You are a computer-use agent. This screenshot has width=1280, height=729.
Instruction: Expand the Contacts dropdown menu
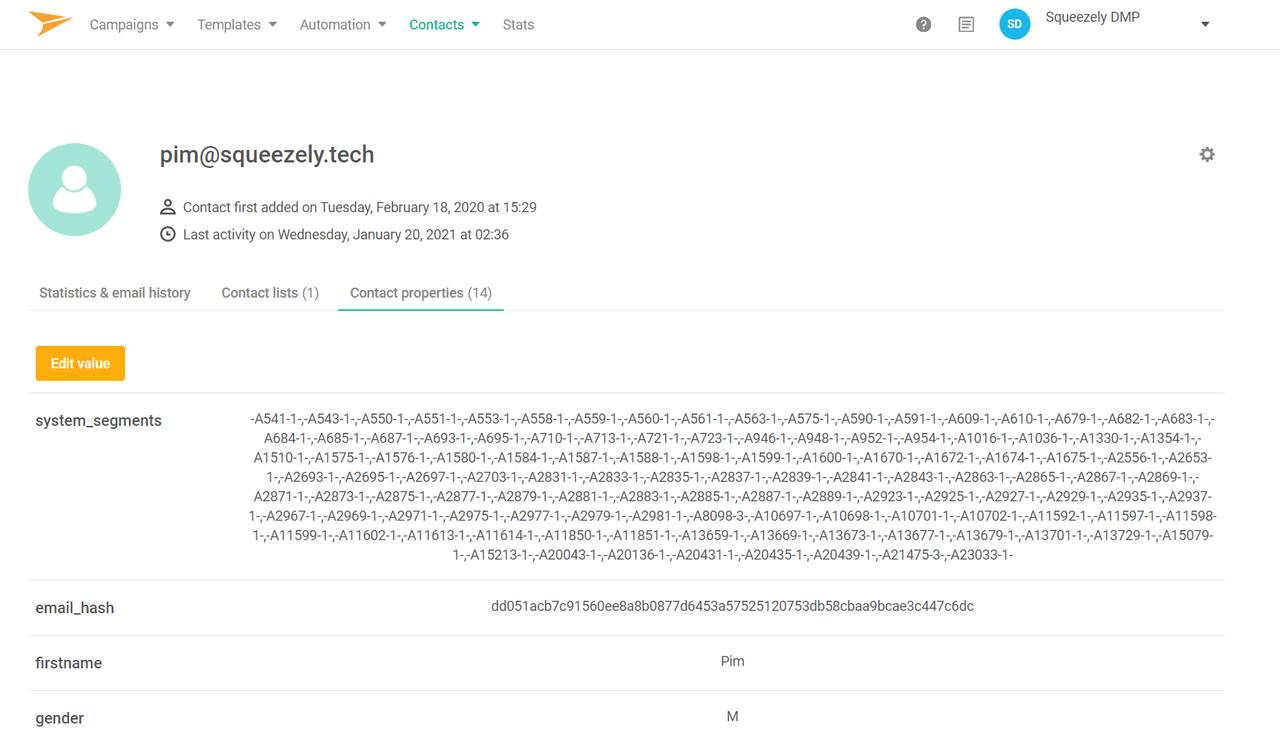[444, 25]
